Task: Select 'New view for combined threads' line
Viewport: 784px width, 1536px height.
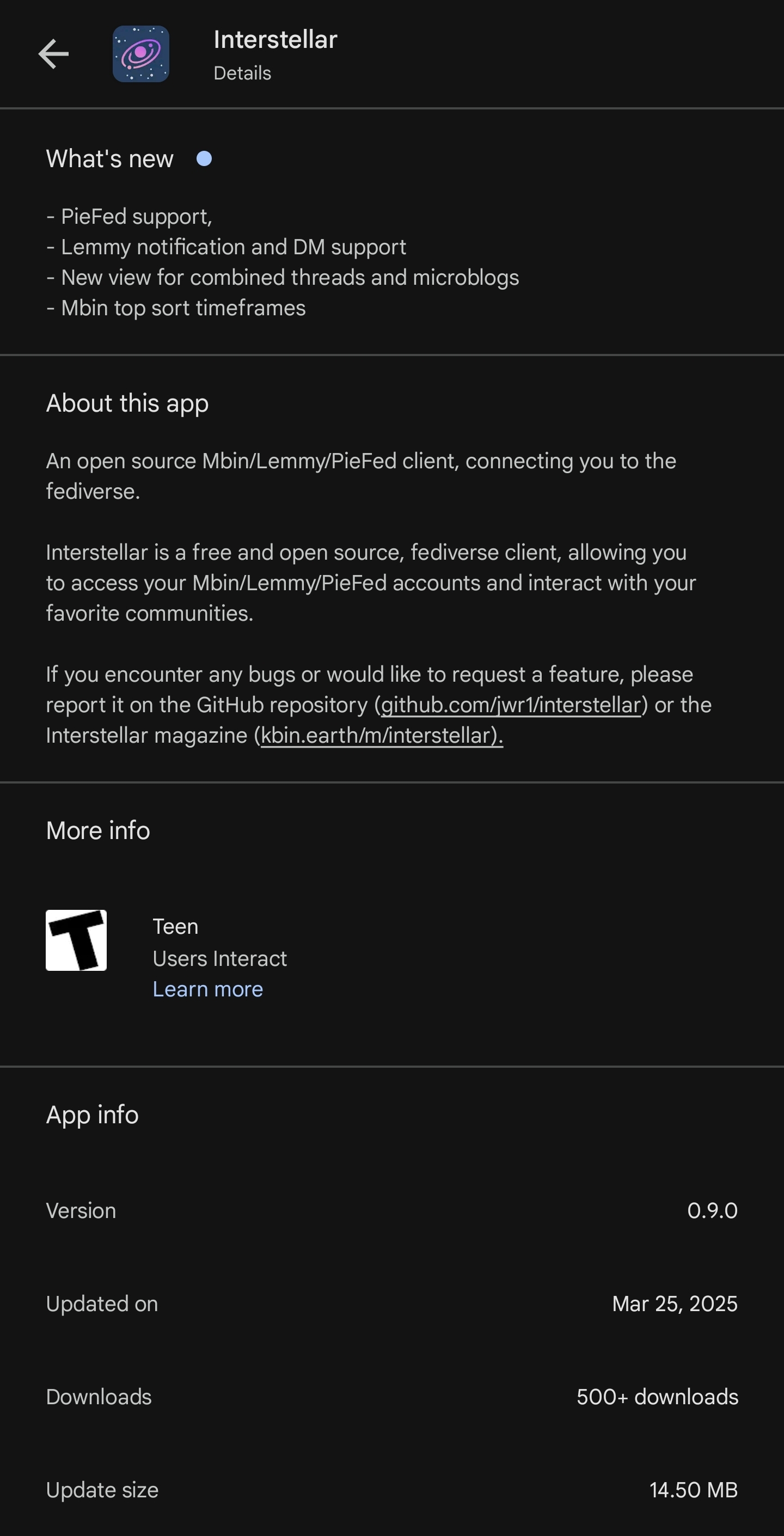Action: click(283, 277)
